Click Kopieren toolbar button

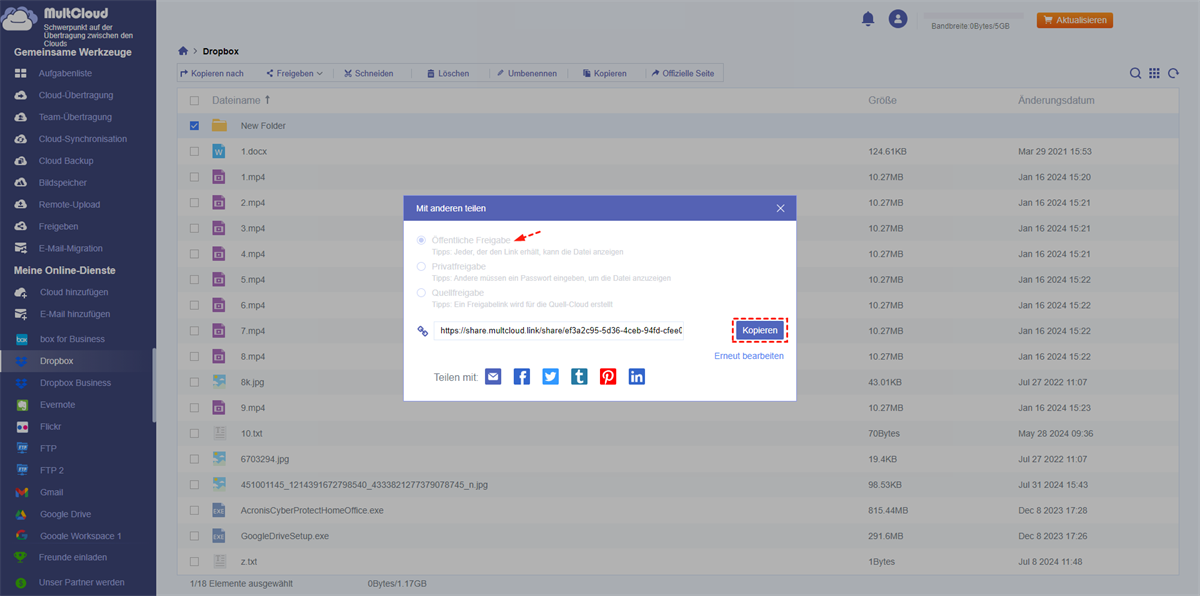(x=603, y=73)
